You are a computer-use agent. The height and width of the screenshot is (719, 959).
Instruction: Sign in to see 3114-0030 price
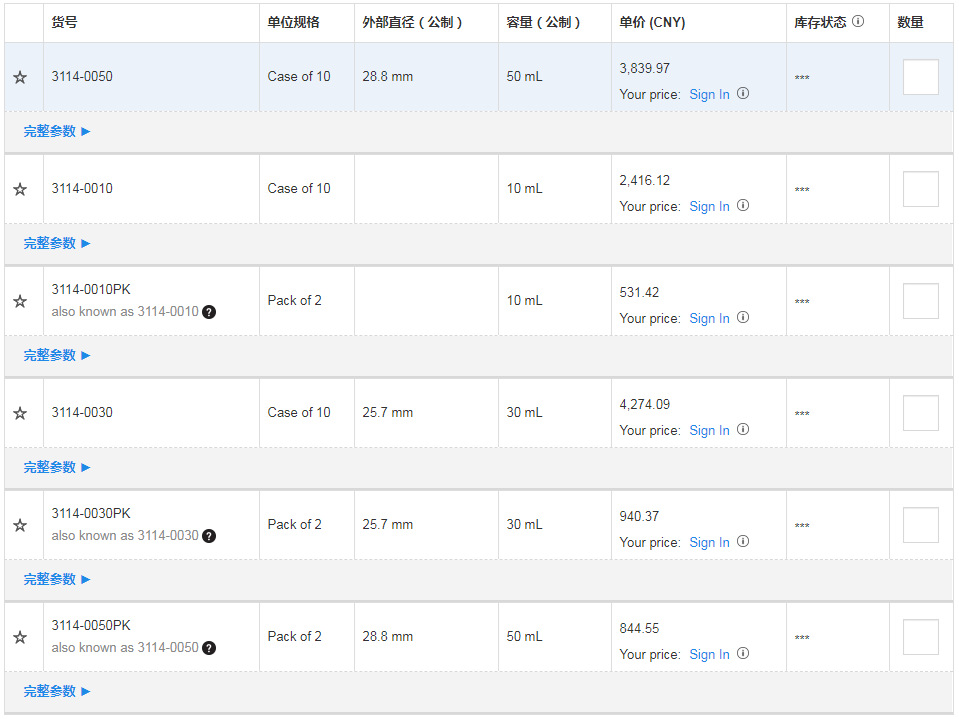point(709,430)
